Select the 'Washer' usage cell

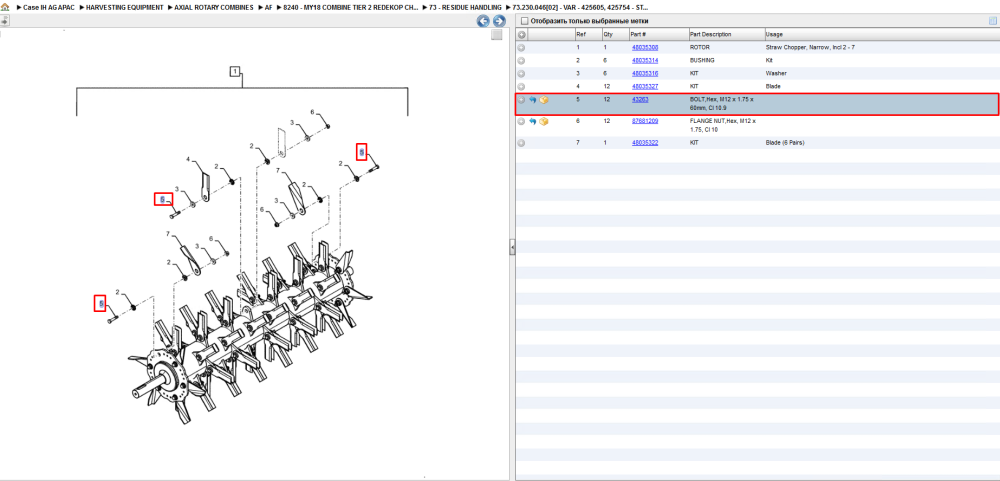pyautogui.click(x=774, y=73)
